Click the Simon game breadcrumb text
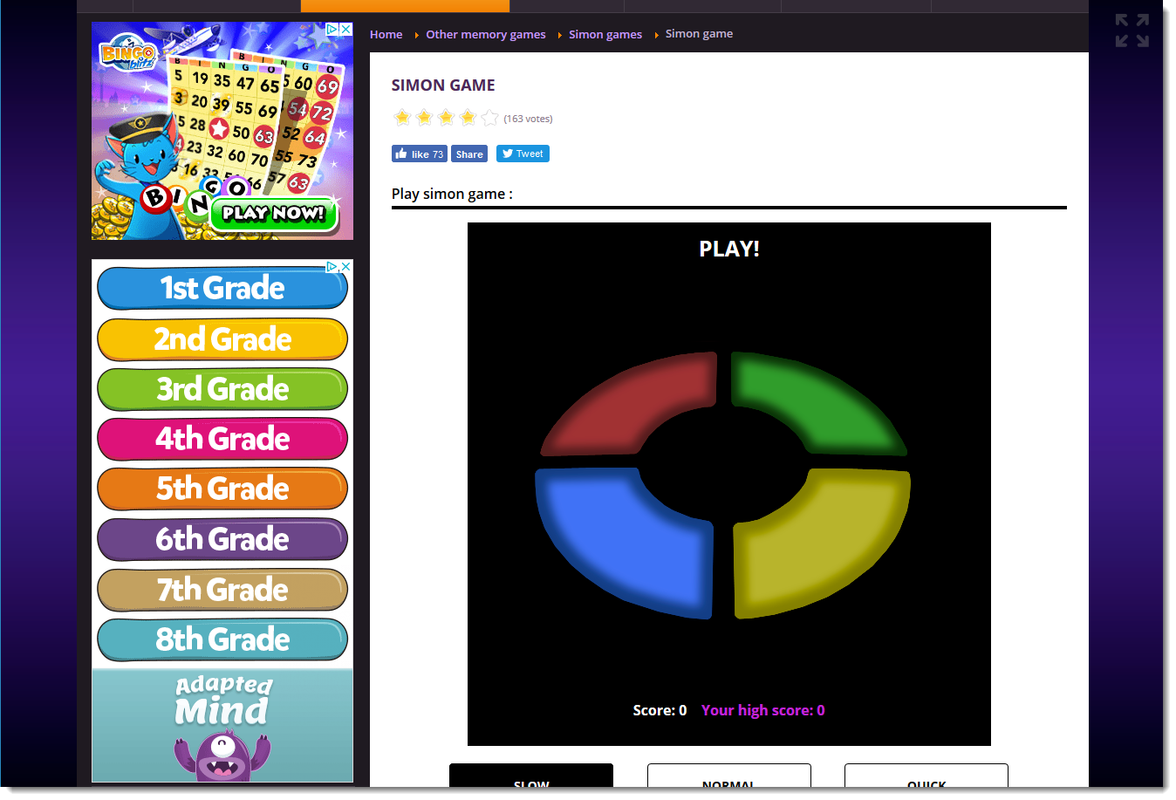This screenshot has height=800, width=1176. point(699,34)
